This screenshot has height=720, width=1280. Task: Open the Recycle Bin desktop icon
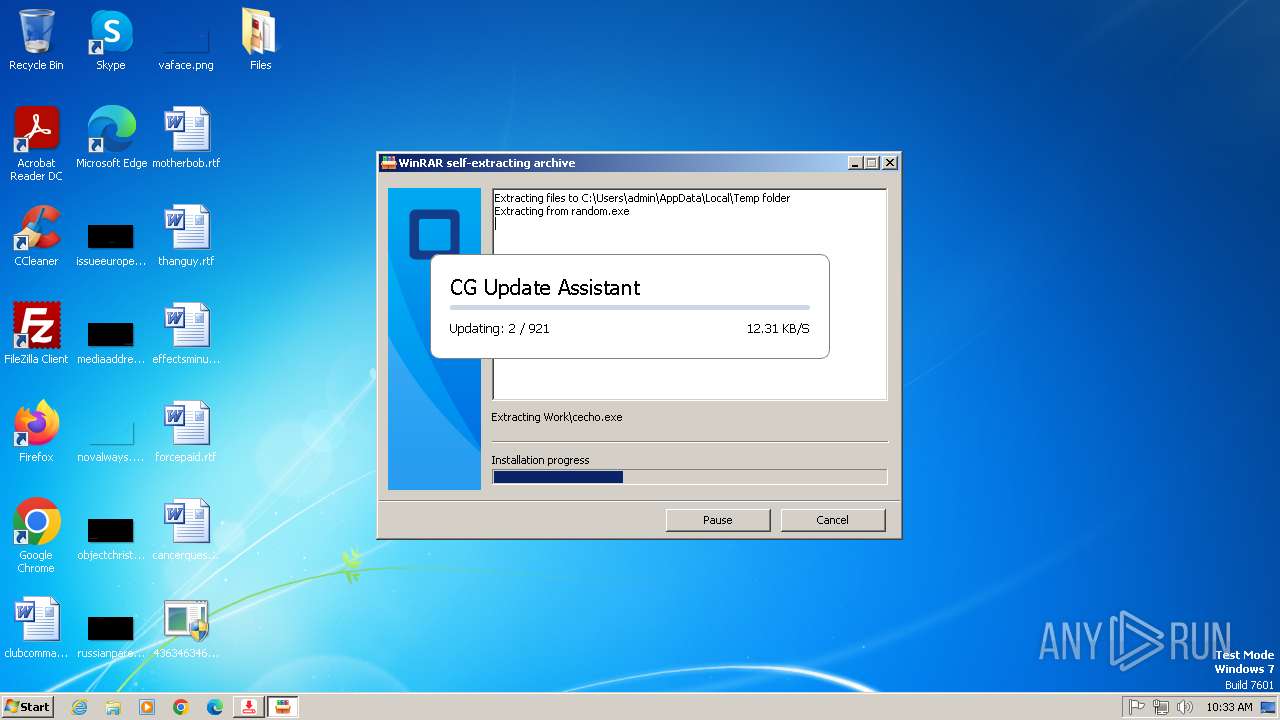pyautogui.click(x=36, y=40)
